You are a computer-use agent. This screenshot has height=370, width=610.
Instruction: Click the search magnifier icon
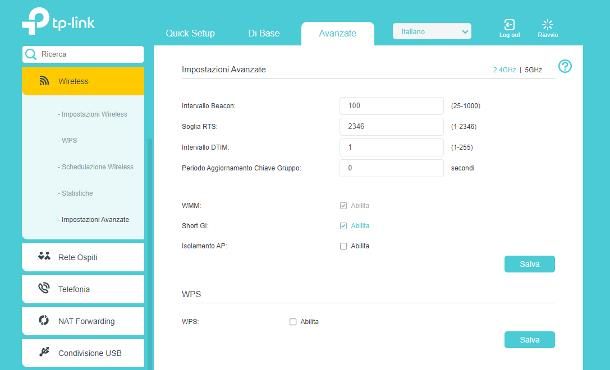coord(31,54)
